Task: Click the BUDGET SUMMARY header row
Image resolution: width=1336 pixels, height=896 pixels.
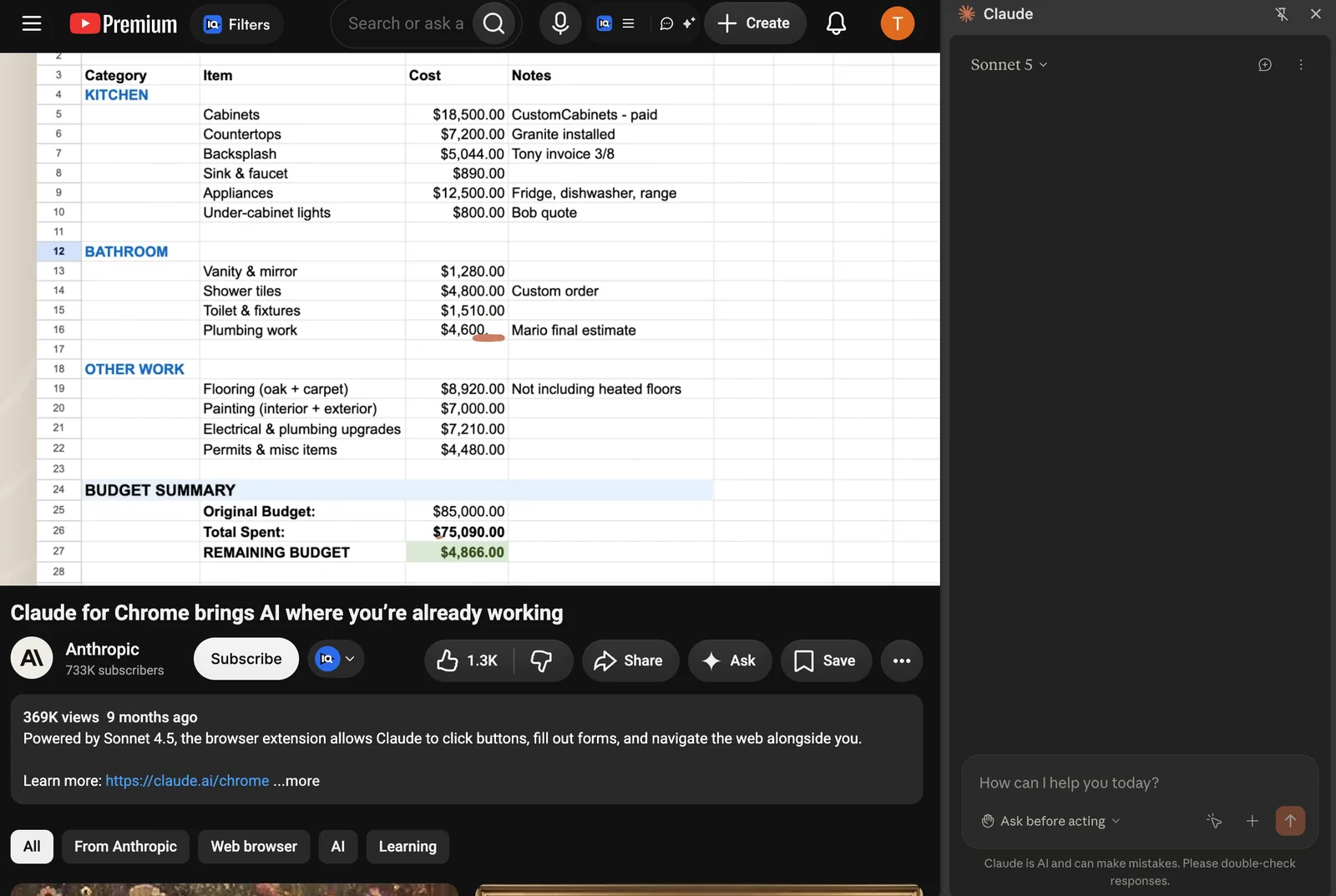Action: pos(397,490)
